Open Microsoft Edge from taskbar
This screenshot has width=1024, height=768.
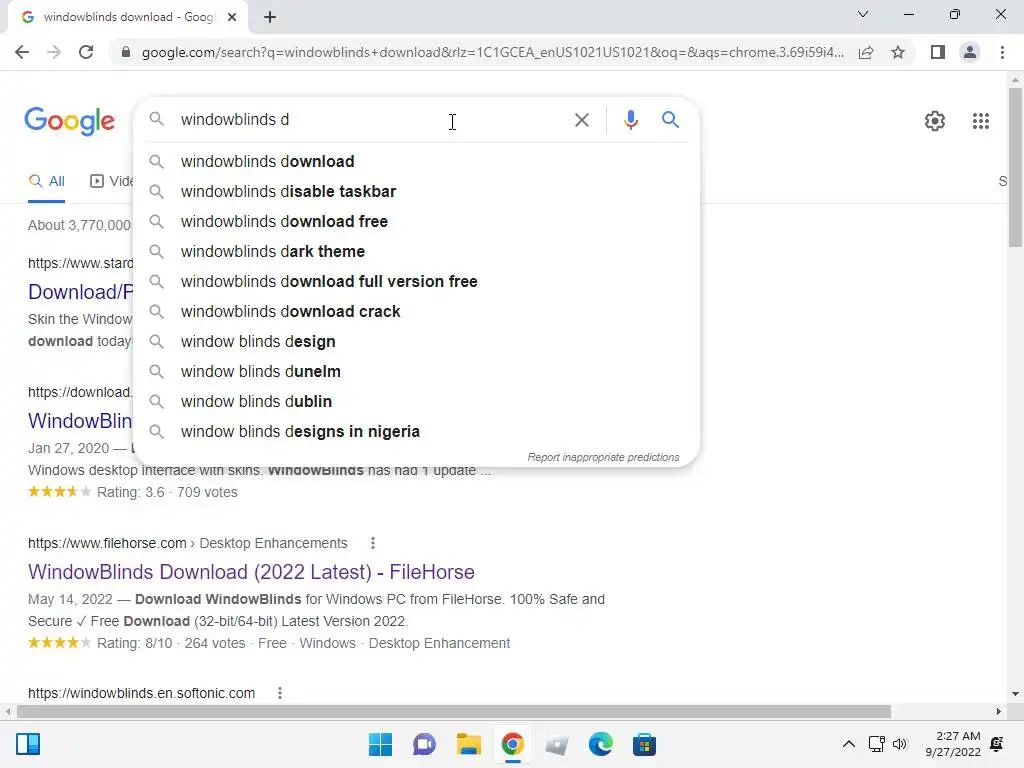coord(600,744)
